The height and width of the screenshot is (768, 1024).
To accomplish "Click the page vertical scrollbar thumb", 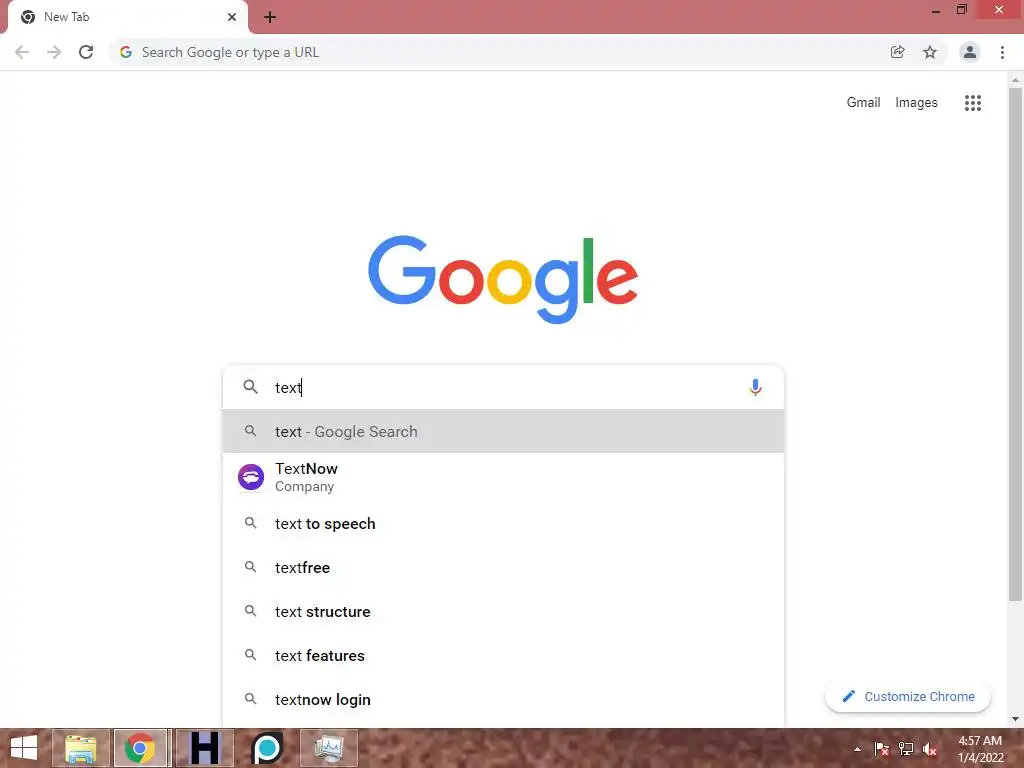I will tap(1015, 344).
